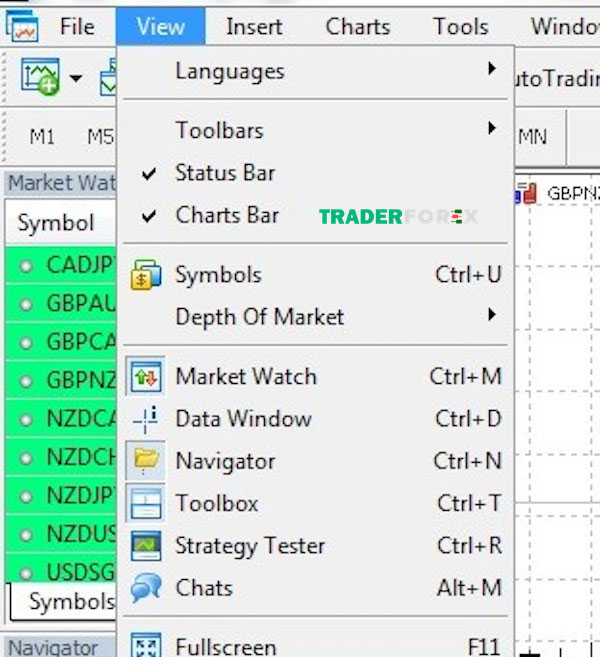Click the Fullscreen menu icon

[145, 645]
